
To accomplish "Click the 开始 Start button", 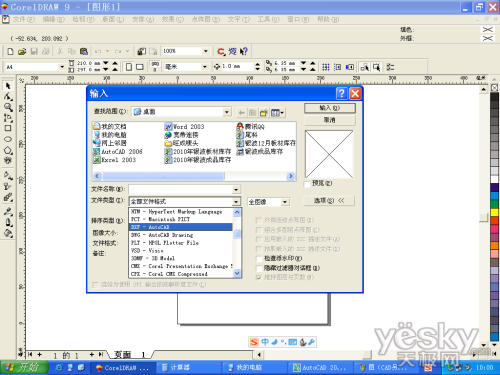I will point(24,368).
